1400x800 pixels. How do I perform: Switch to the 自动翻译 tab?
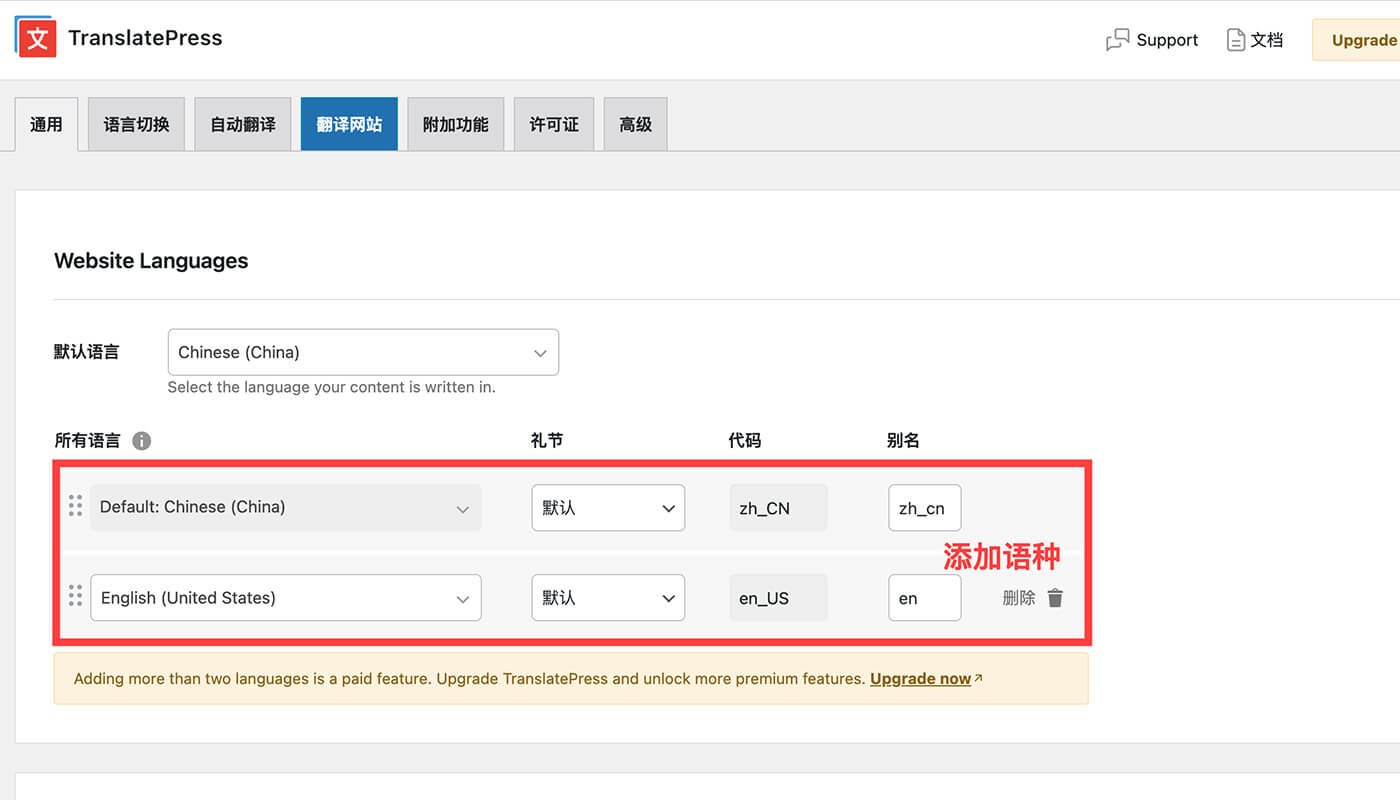(x=242, y=125)
